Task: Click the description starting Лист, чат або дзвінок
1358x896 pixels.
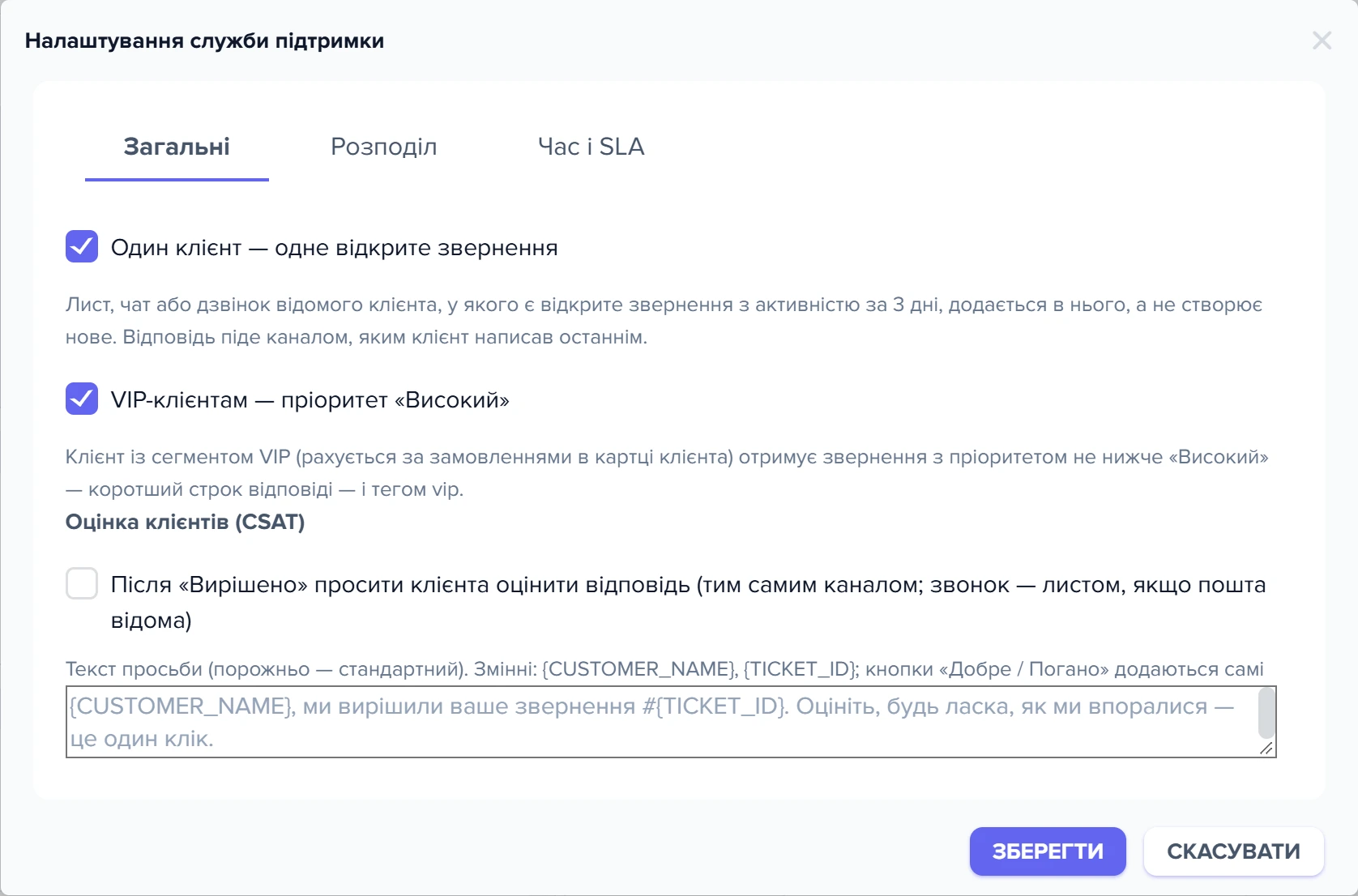Action: pos(664,321)
